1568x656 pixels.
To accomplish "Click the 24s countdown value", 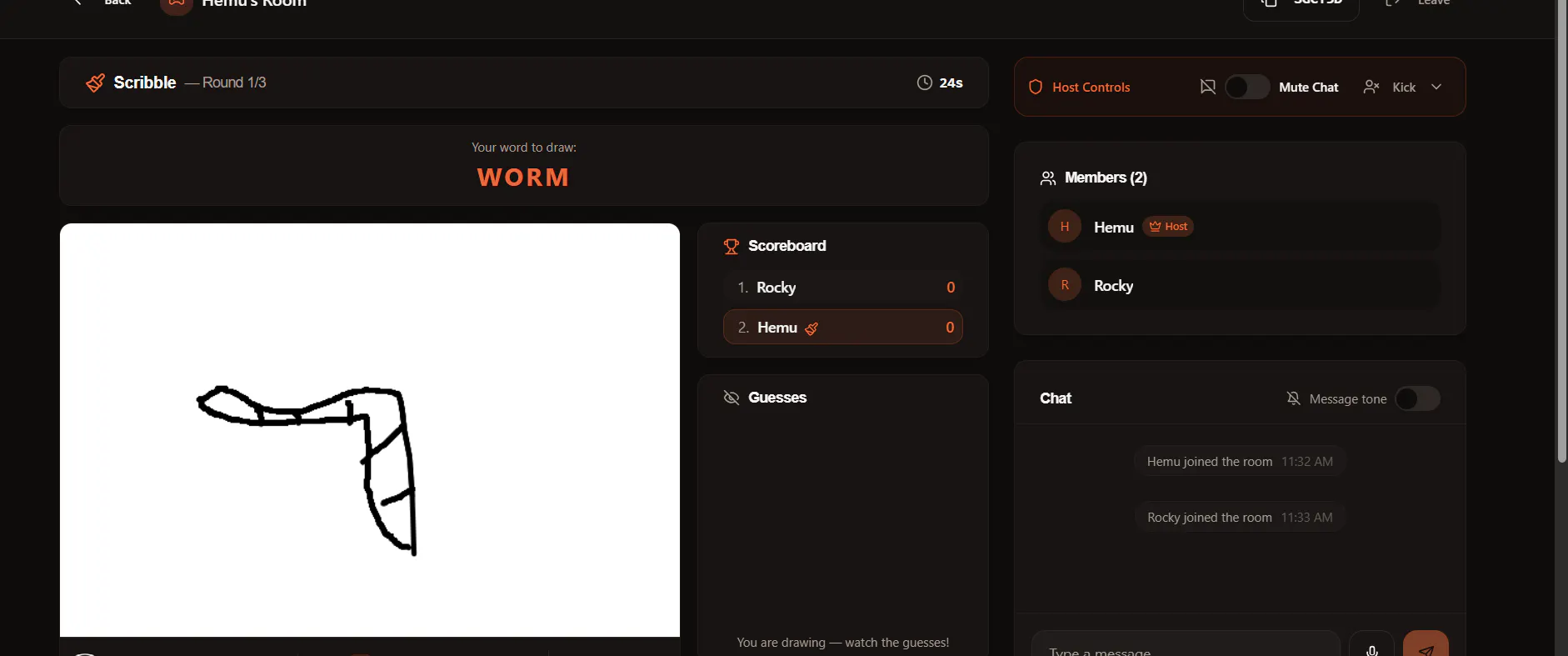I will [x=951, y=83].
